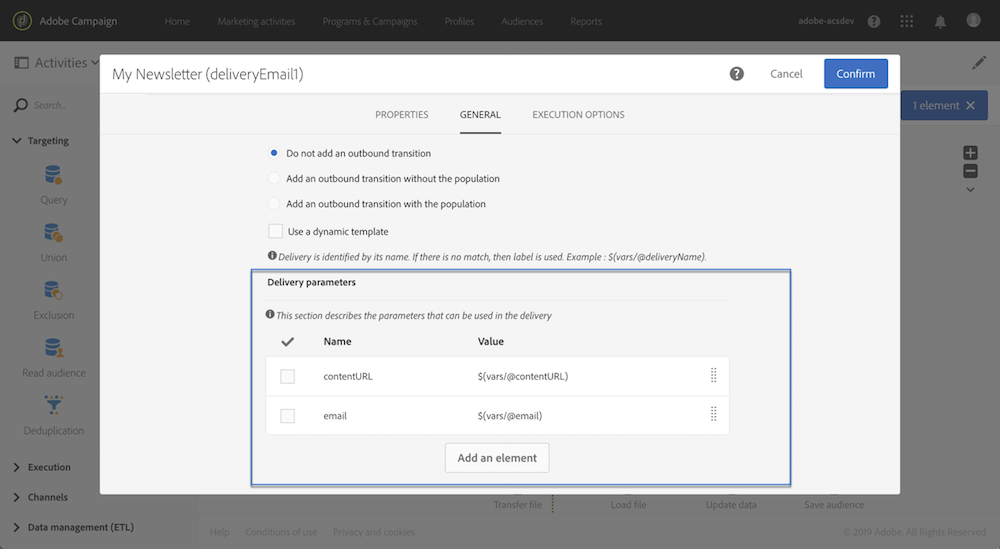
Task: Open the notifications bell icon
Action: click(940, 21)
